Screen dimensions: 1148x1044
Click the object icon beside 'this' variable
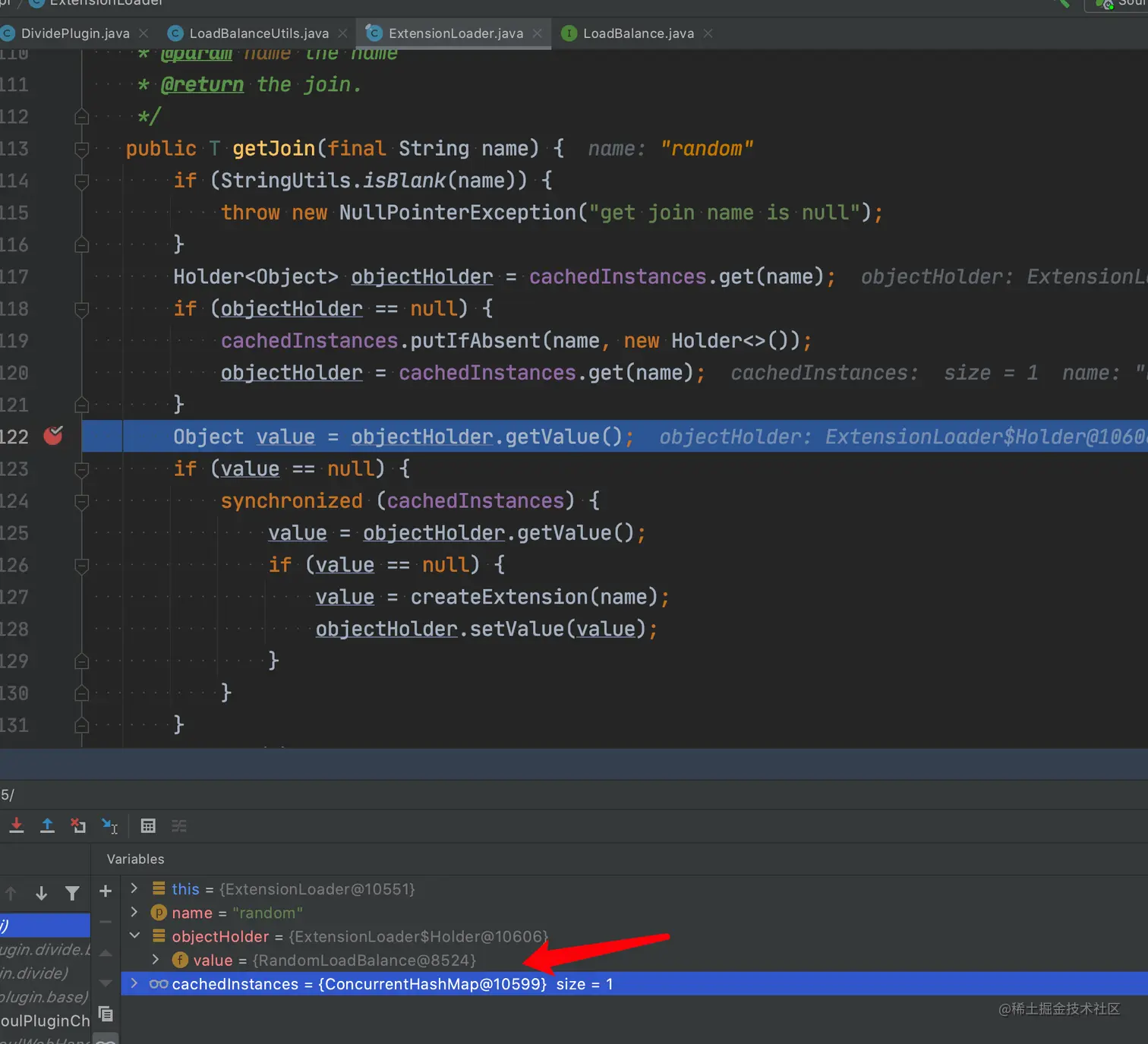pyautogui.click(x=159, y=888)
